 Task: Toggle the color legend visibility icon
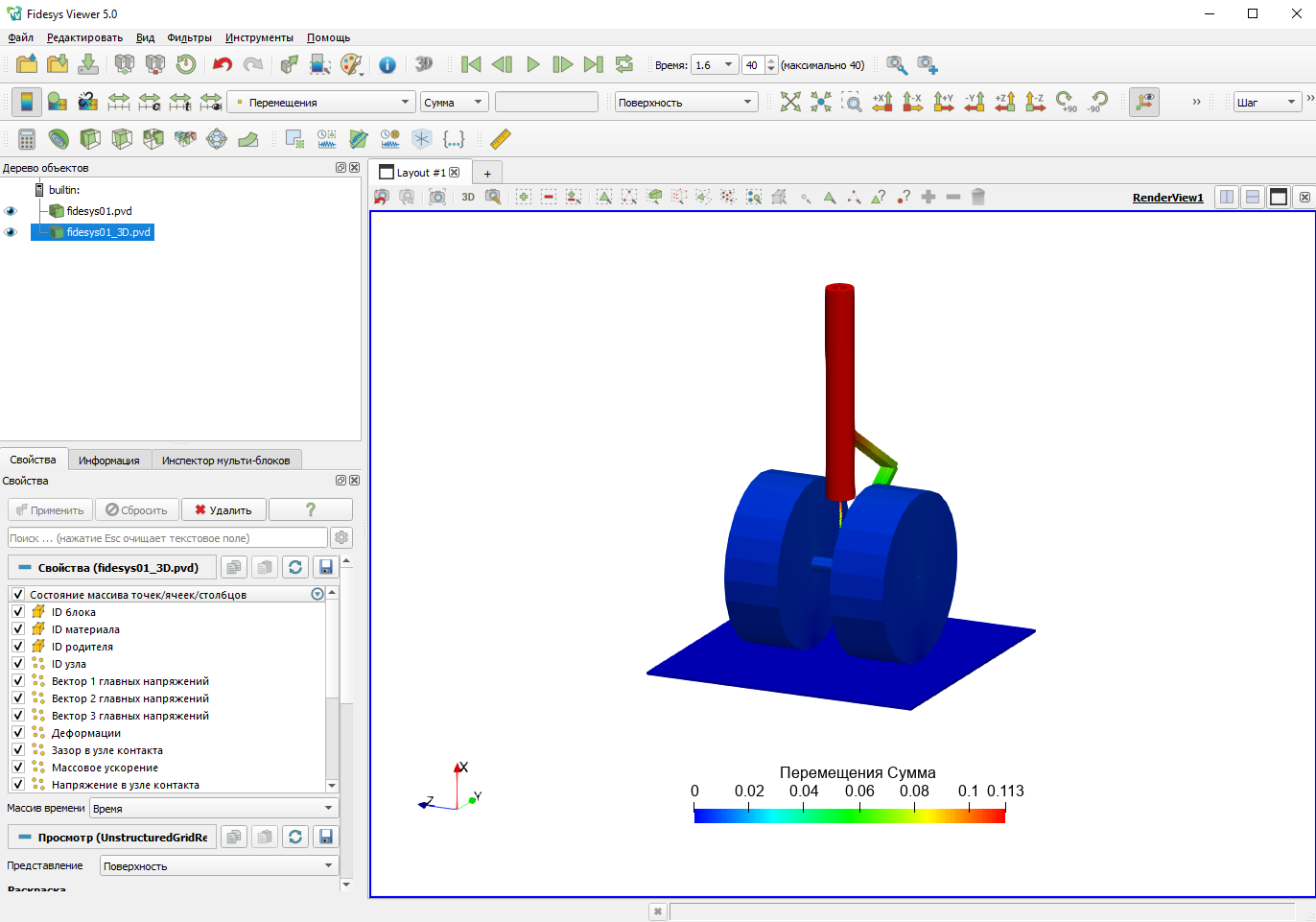(26, 102)
